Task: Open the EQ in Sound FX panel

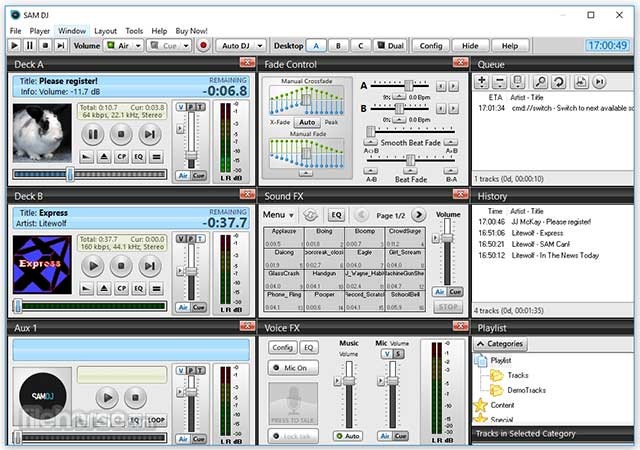Action: [x=337, y=215]
